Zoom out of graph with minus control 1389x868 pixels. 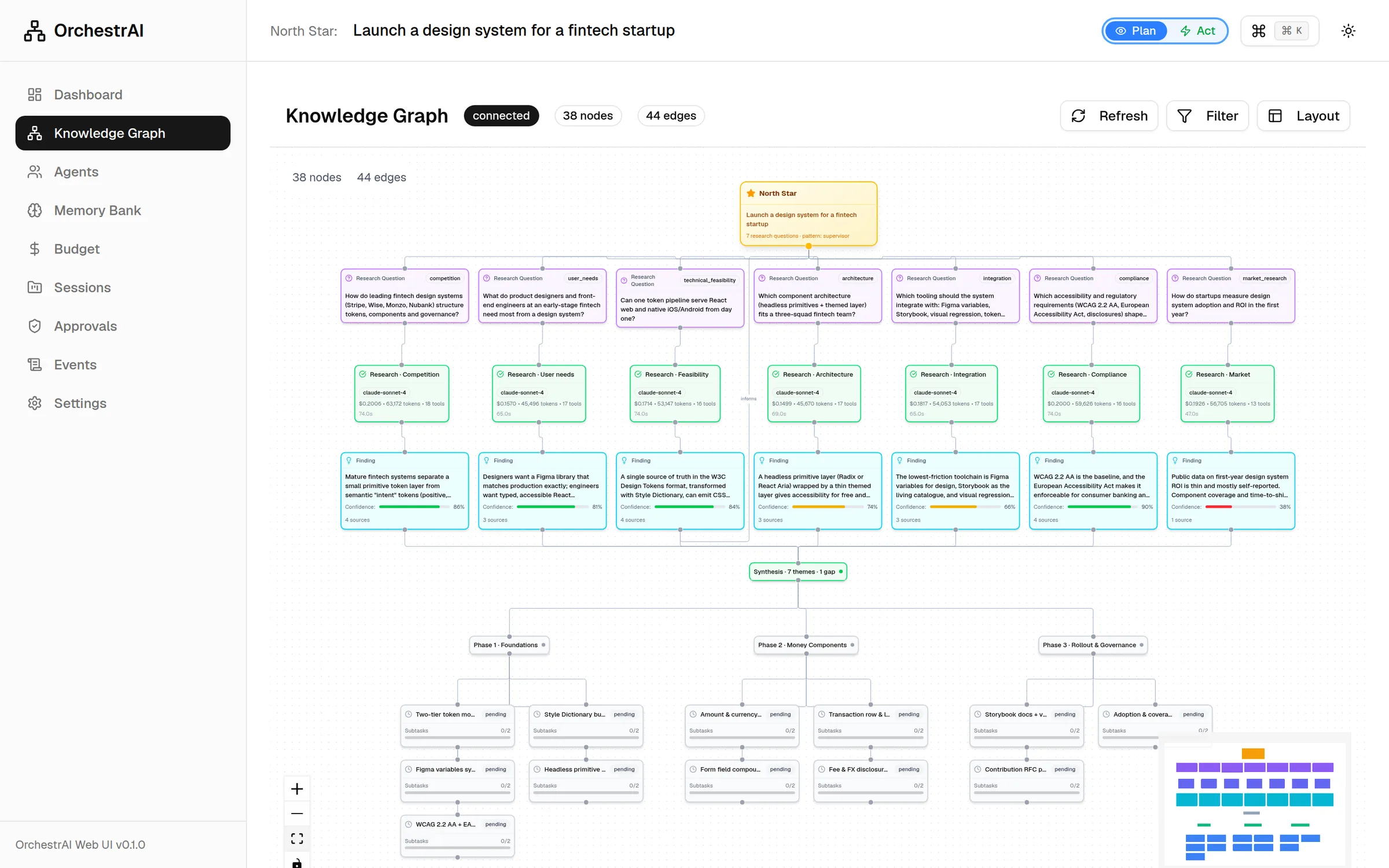pyautogui.click(x=297, y=814)
